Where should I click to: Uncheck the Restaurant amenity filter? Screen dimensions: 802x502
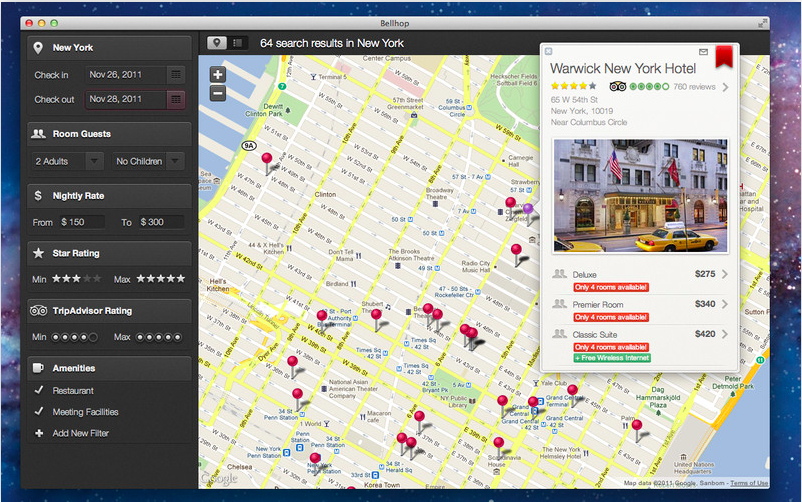pyautogui.click(x=39, y=390)
